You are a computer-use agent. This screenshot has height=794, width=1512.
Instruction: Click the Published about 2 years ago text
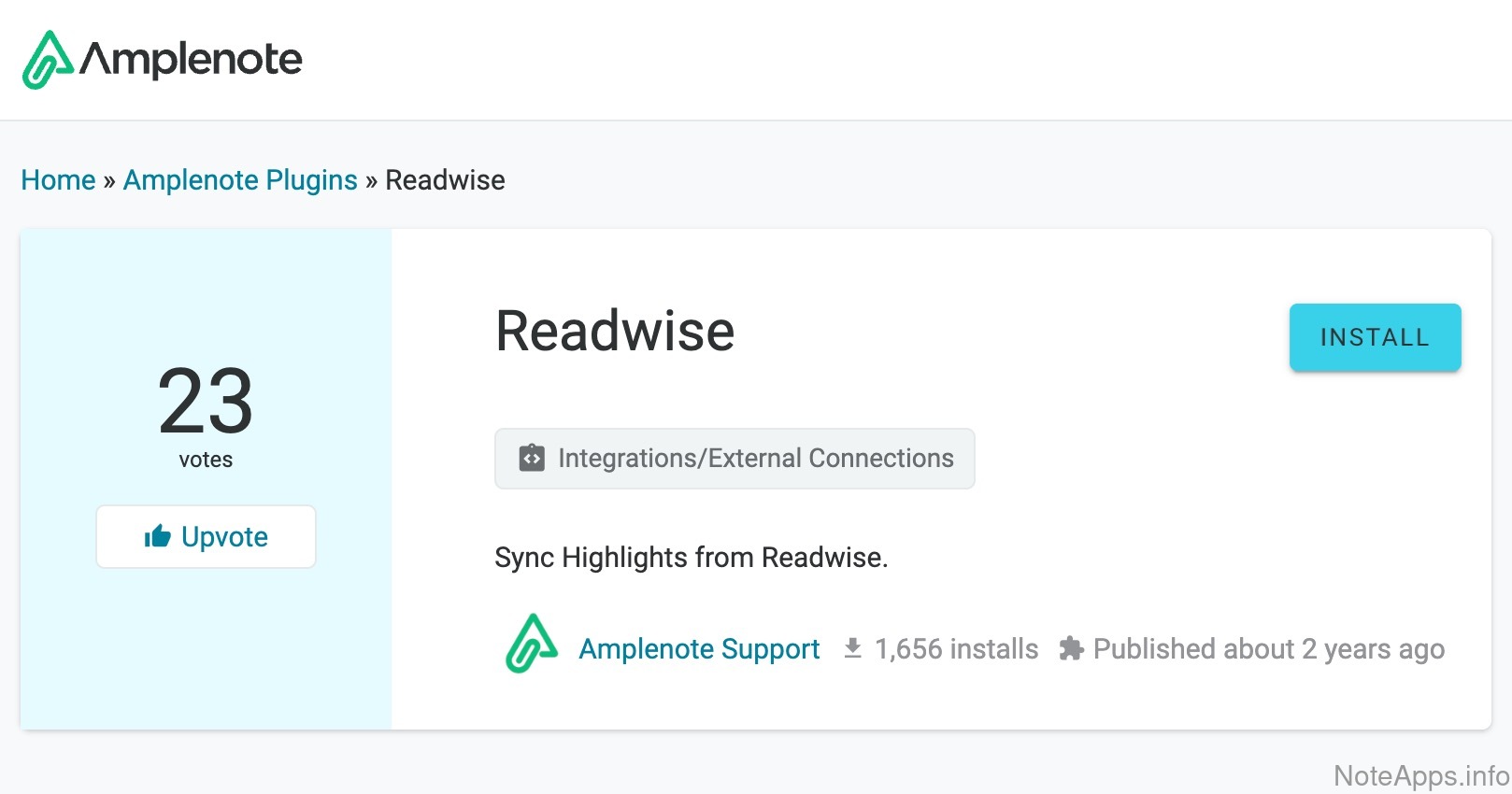1268,649
